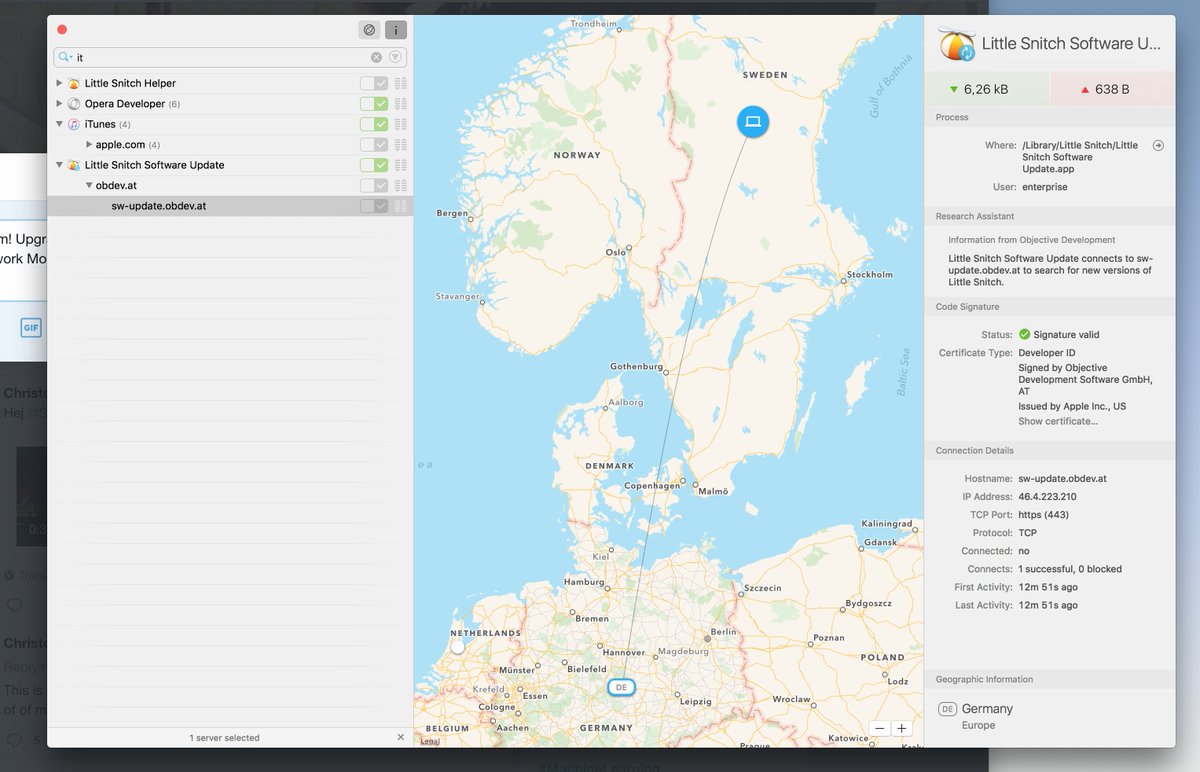Click the Little Snitch Software Update row icon
This screenshot has height=772, width=1200.
tap(74, 165)
